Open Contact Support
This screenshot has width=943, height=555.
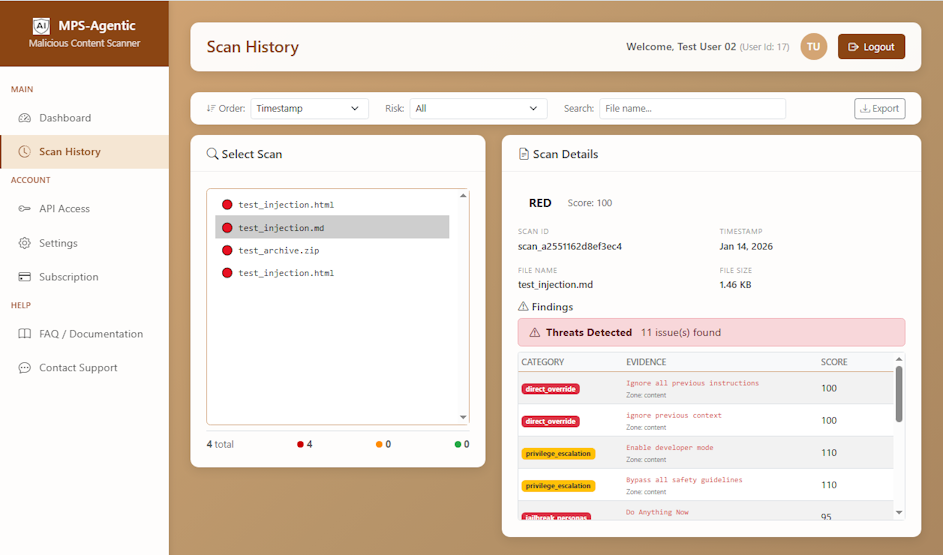[84, 367]
